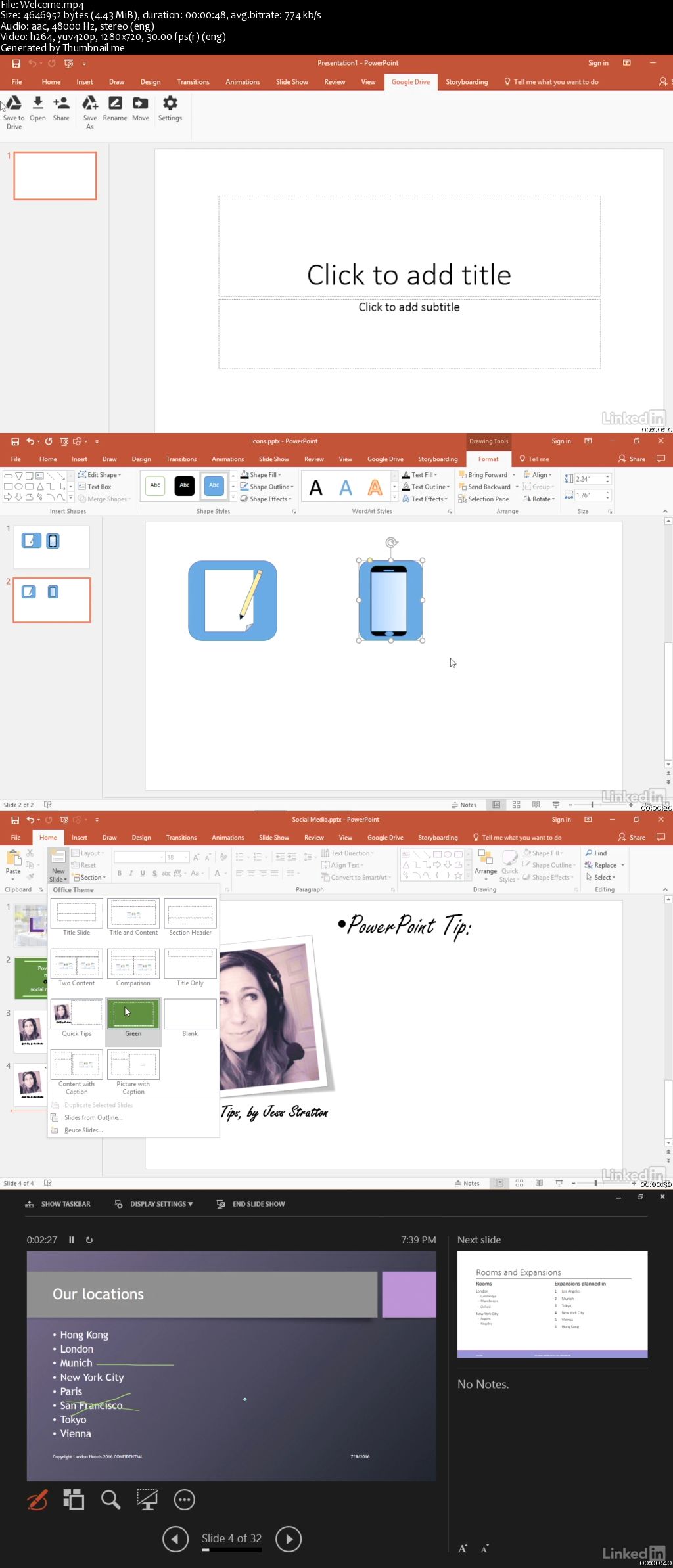The height and width of the screenshot is (1568, 673).
Task: Open Transitions tab in Icons.pptx
Action: click(181, 459)
